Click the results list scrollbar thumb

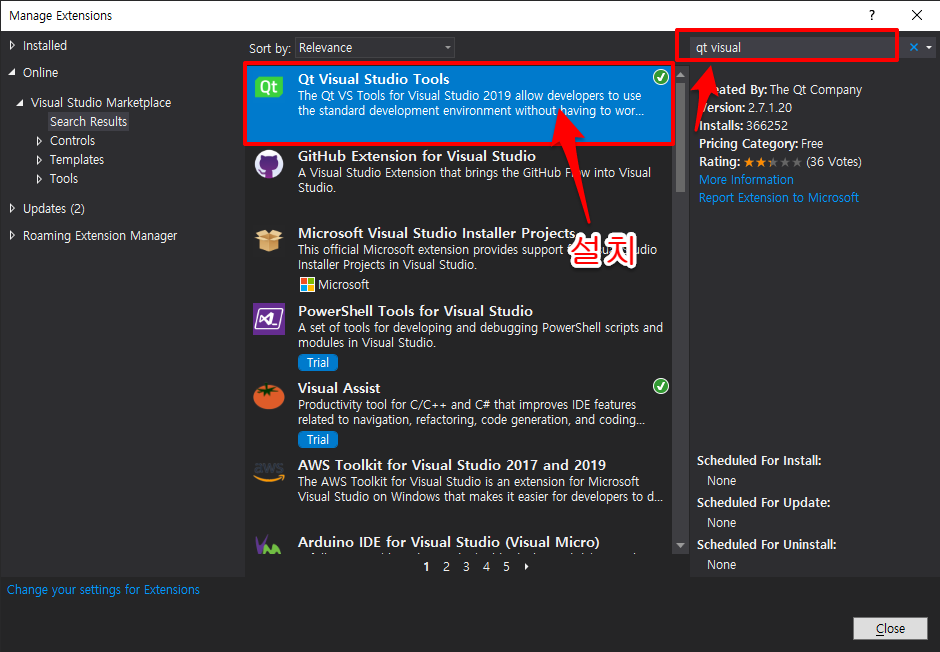click(x=680, y=137)
